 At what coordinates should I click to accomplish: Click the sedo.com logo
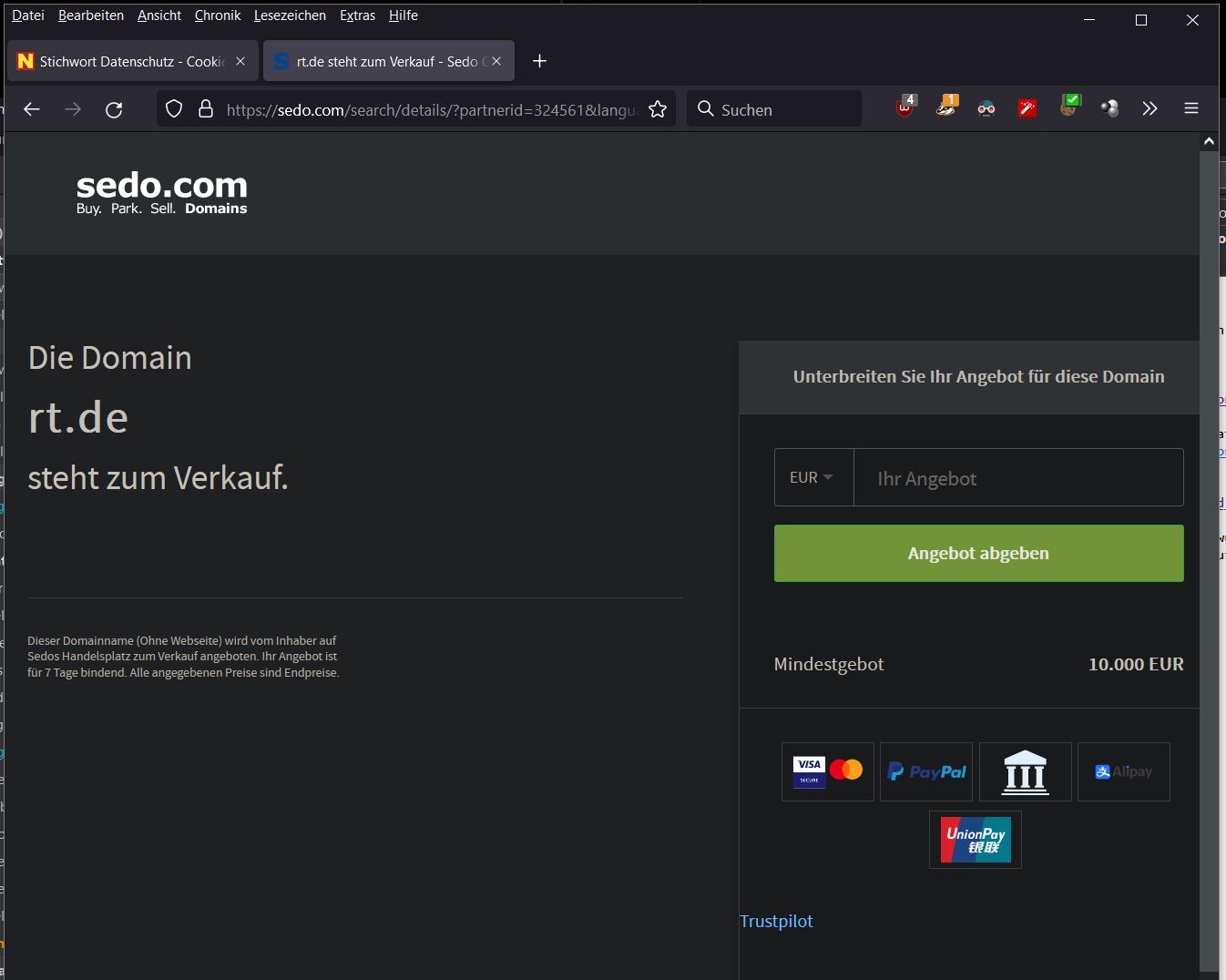pos(162,193)
